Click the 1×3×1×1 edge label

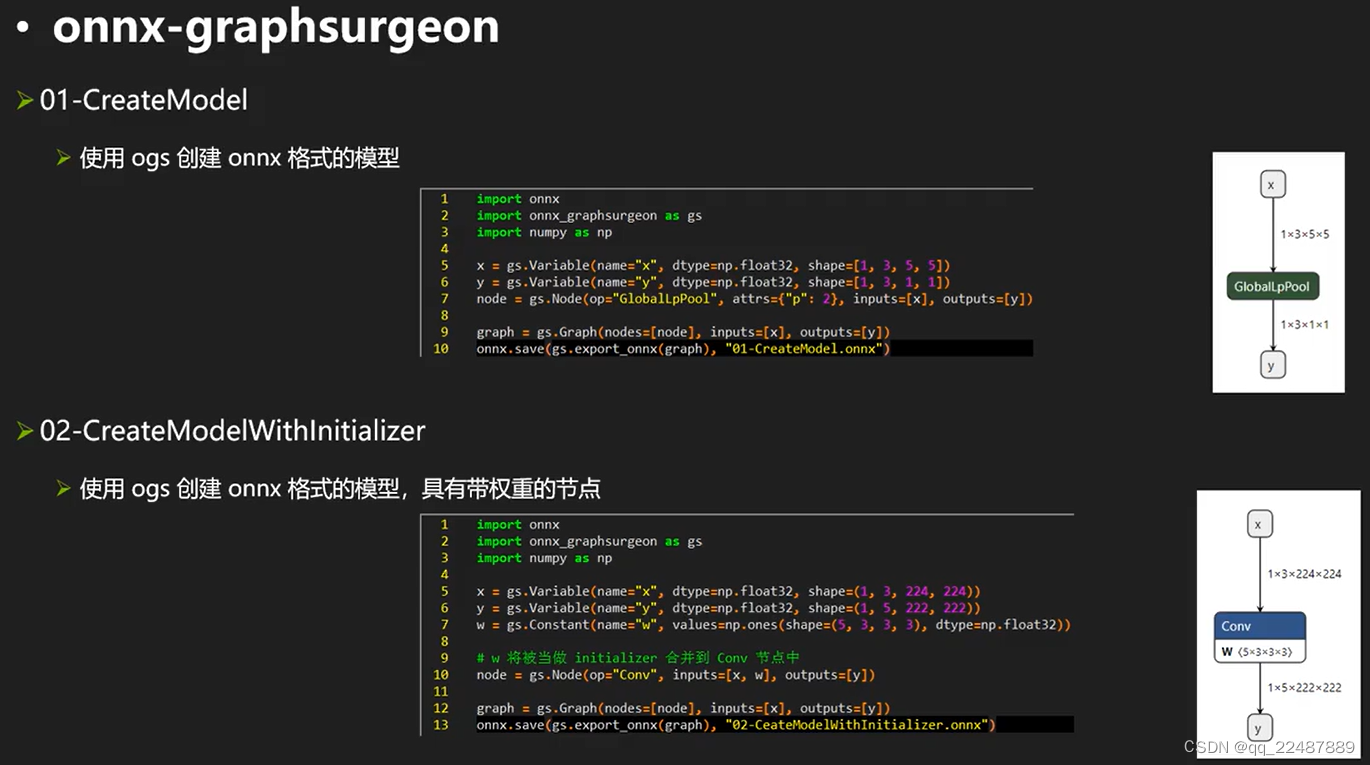(x=1305, y=325)
